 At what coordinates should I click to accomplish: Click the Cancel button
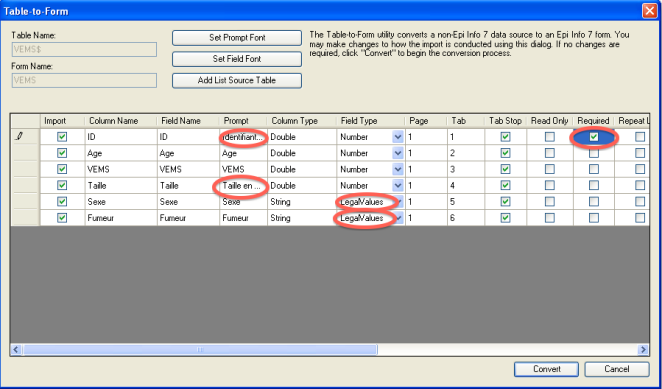[x=616, y=369]
